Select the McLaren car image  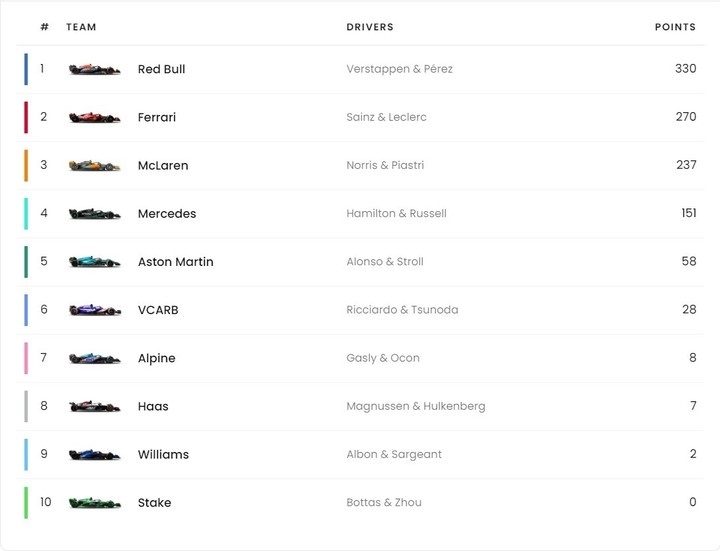[x=94, y=166]
